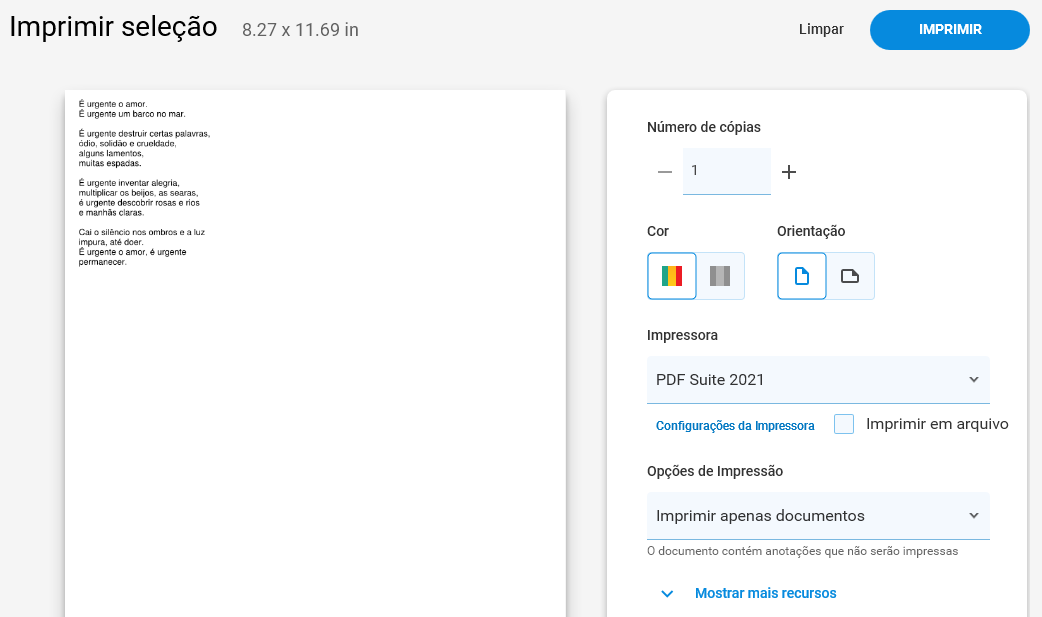Enable Imprimir em arquivo checkbox
This screenshot has height=617, width=1042.
pyautogui.click(x=844, y=424)
